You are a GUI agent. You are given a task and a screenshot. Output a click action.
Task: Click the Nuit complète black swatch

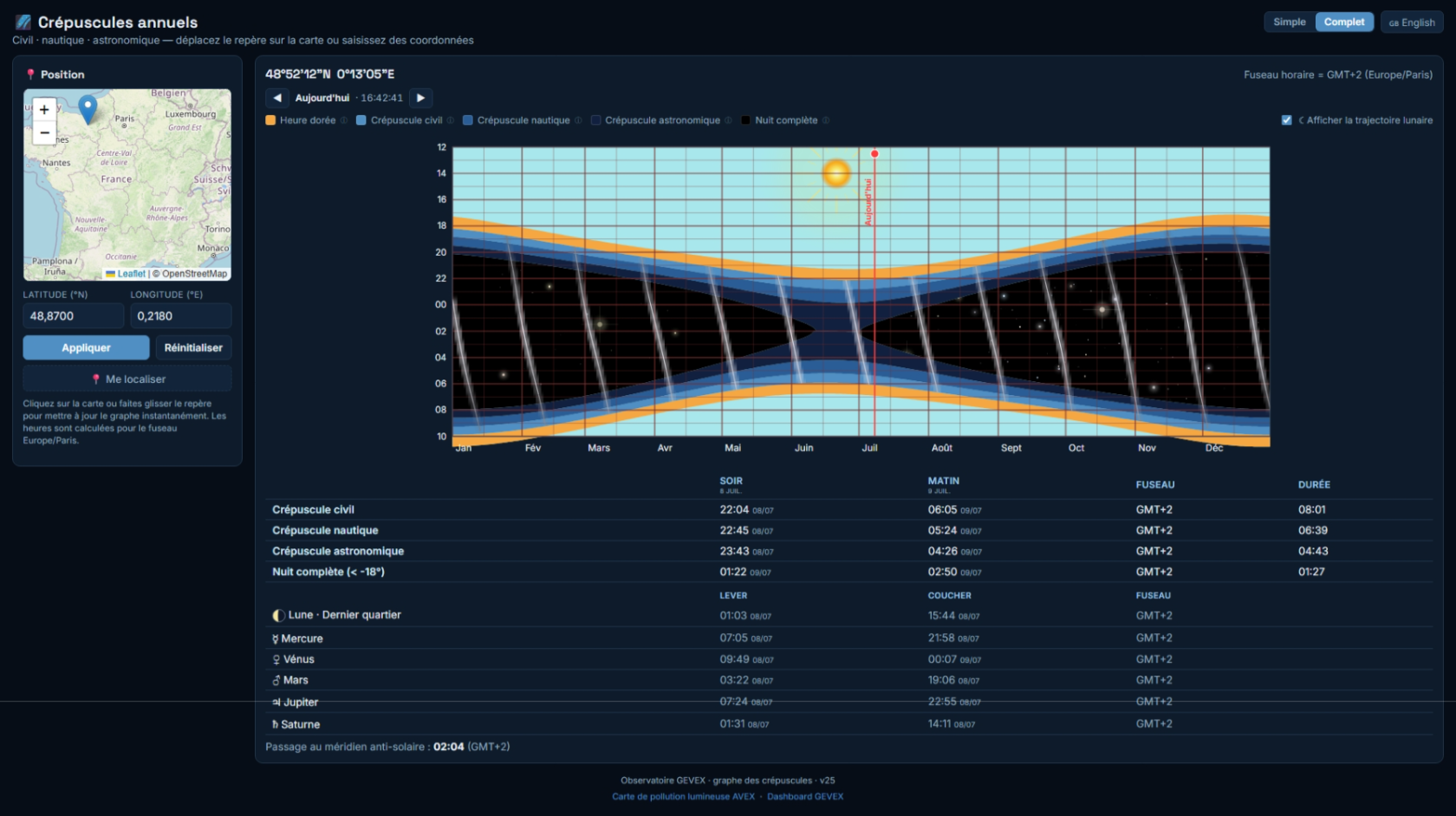point(745,120)
